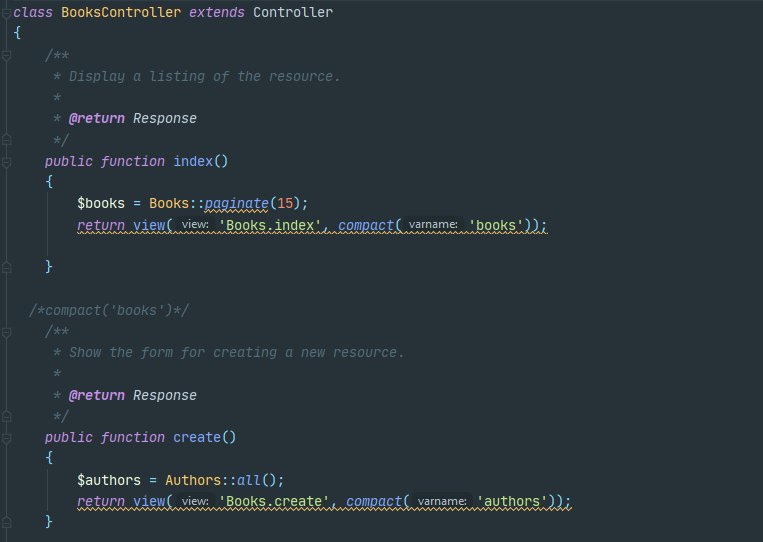Screen dimensions: 763x542
Task: Click 'public' keyword before function create
Action: (69, 437)
